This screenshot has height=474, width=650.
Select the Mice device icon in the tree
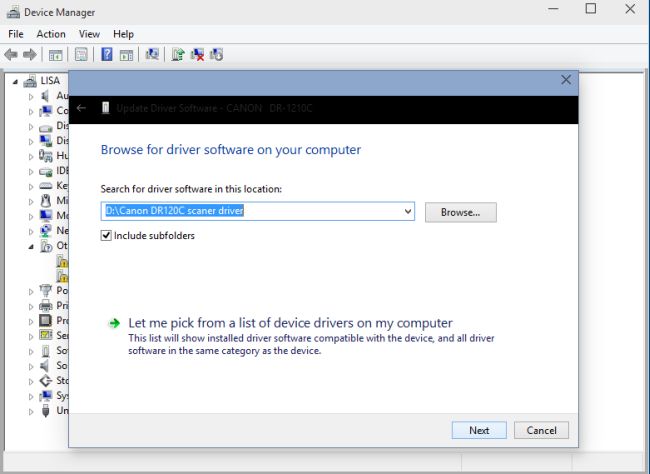pyautogui.click(x=46, y=201)
